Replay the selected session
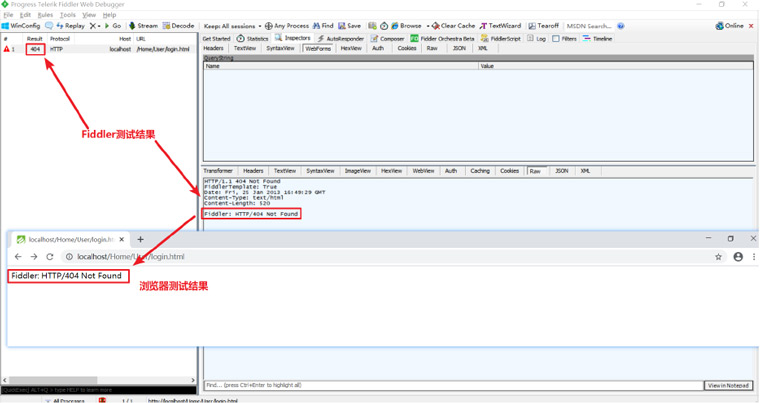 pos(71,26)
